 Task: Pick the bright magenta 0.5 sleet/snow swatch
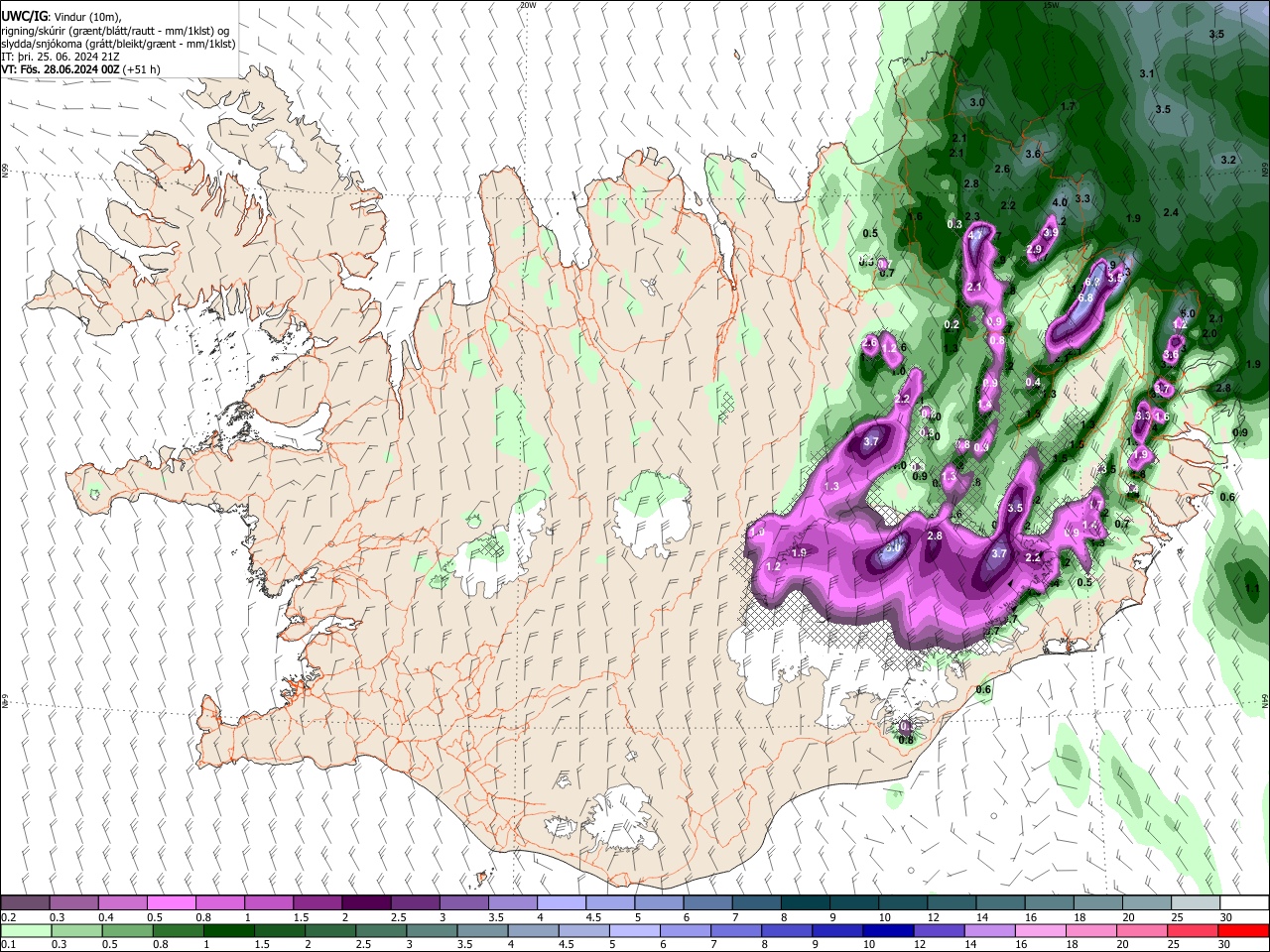pos(171,903)
